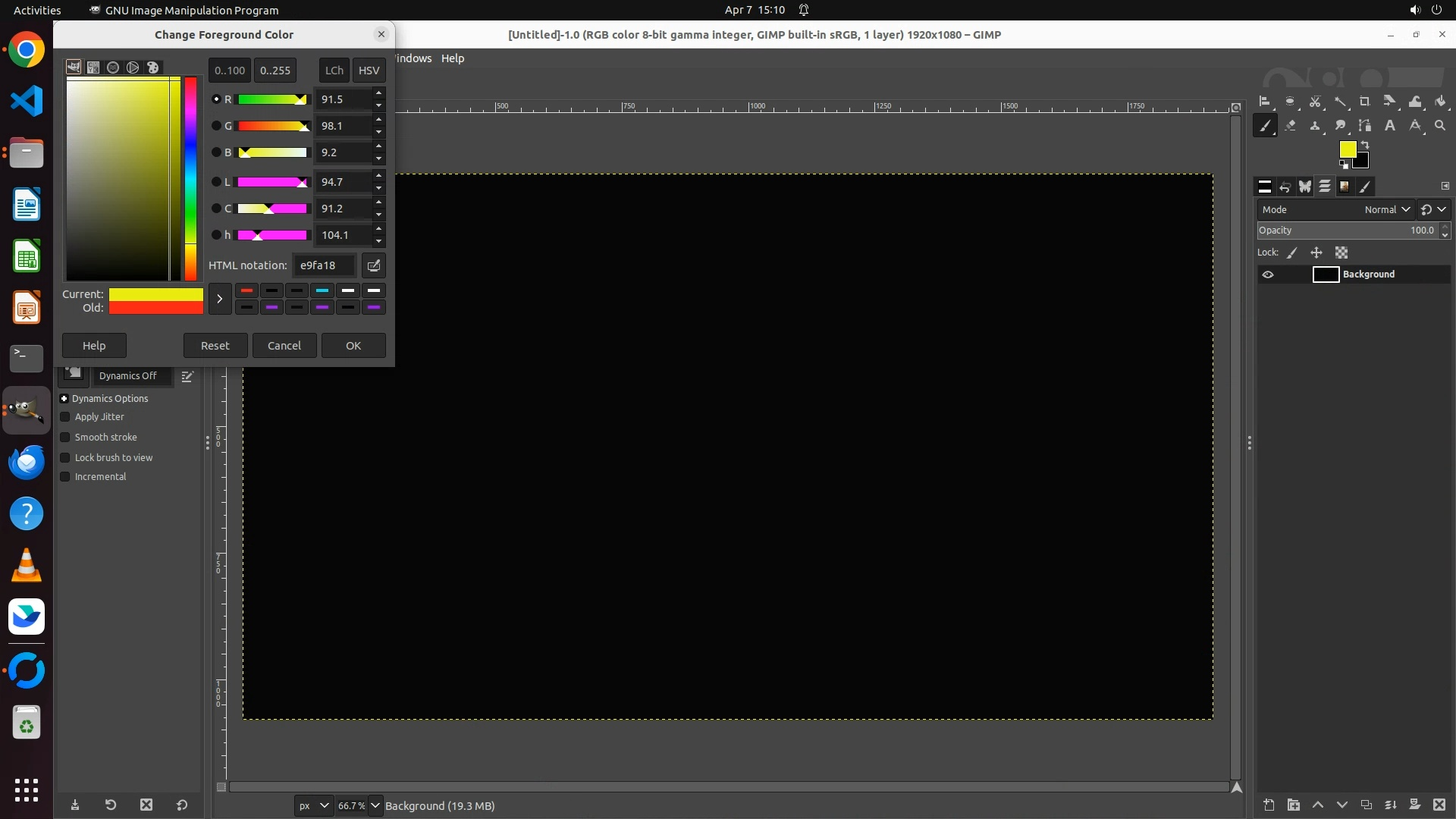The width and height of the screenshot is (1456, 819).
Task: Swap foreground and background colors arrow
Action: pyautogui.click(x=1365, y=144)
